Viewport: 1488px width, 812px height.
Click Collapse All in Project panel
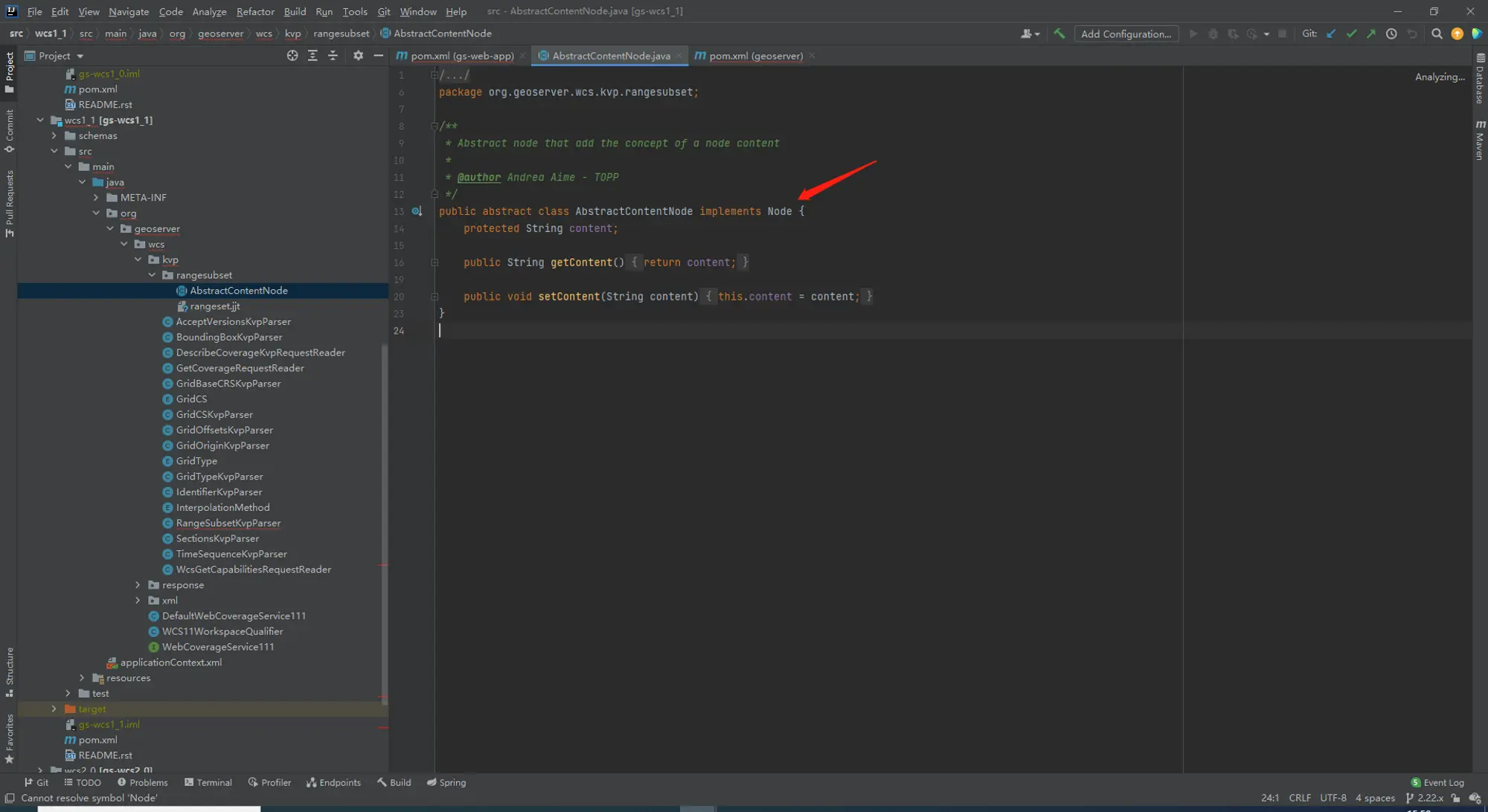[333, 56]
